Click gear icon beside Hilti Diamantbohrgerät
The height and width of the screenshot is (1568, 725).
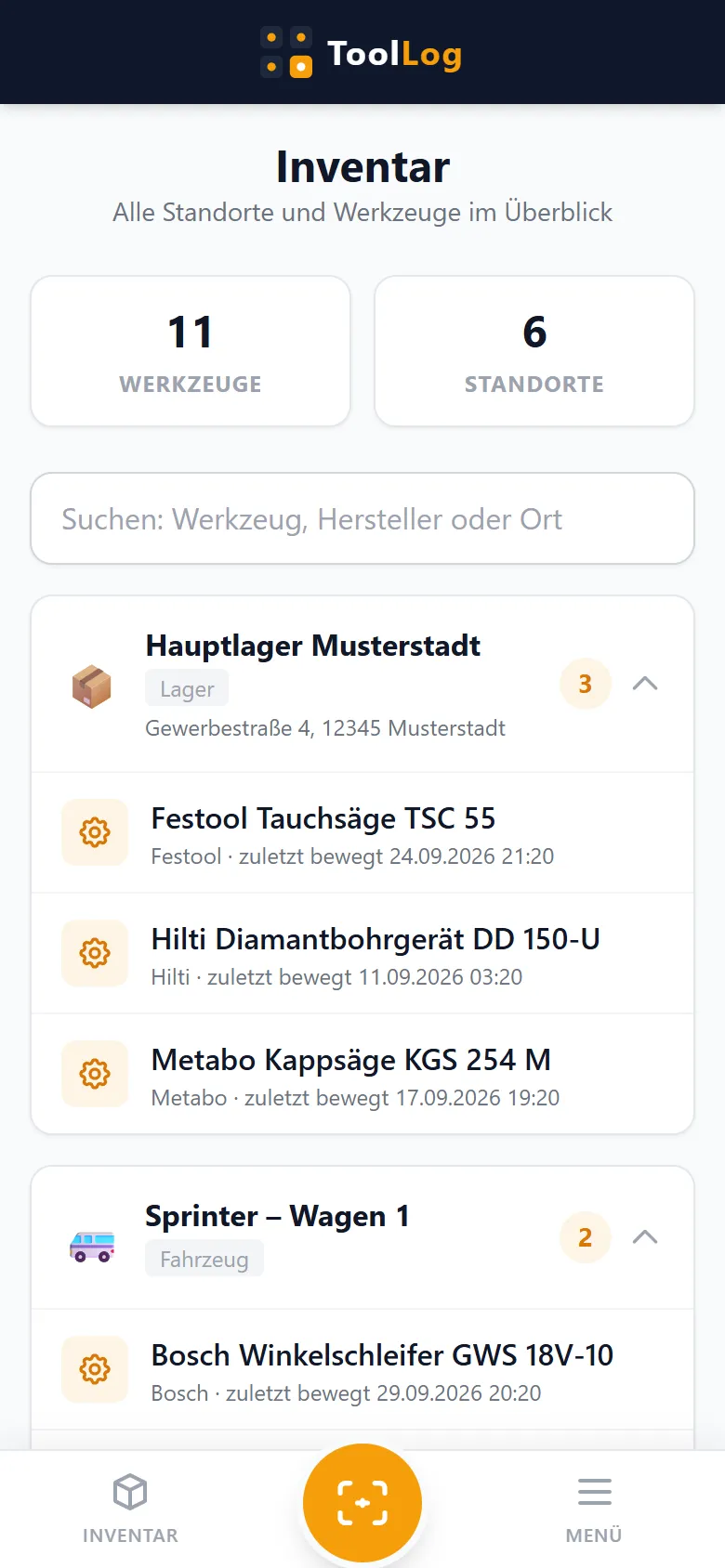95,953
